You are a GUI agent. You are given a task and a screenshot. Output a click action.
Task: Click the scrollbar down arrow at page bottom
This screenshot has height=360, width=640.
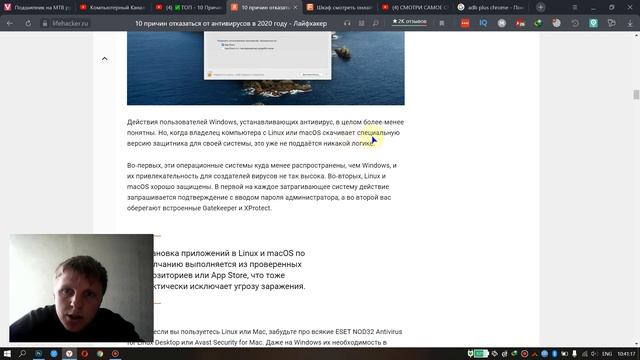tap(636, 344)
